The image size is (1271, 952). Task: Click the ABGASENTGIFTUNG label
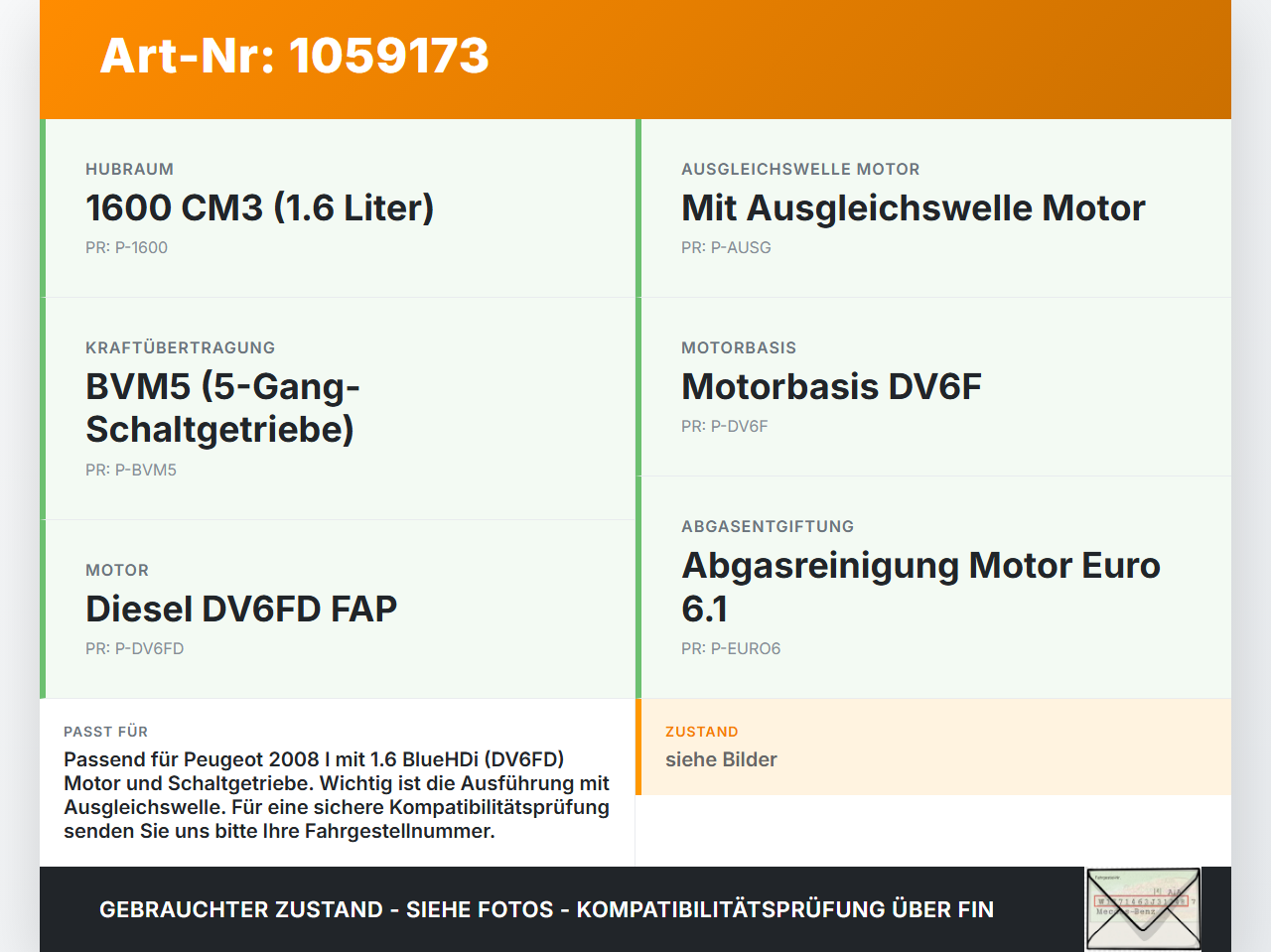[x=768, y=526]
